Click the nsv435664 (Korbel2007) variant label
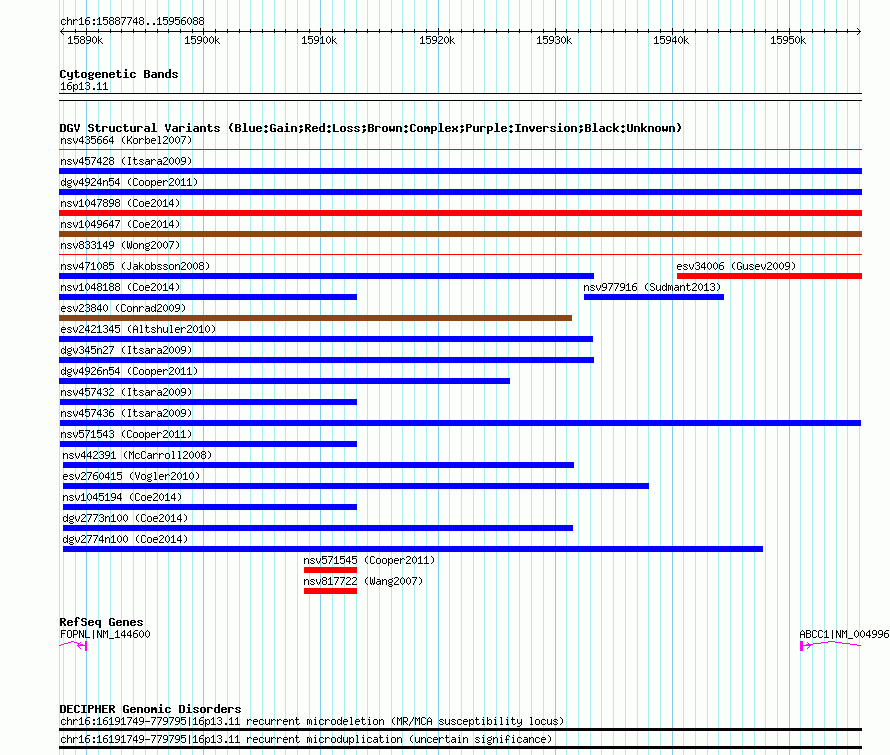The height and width of the screenshot is (755, 890). [x=126, y=140]
